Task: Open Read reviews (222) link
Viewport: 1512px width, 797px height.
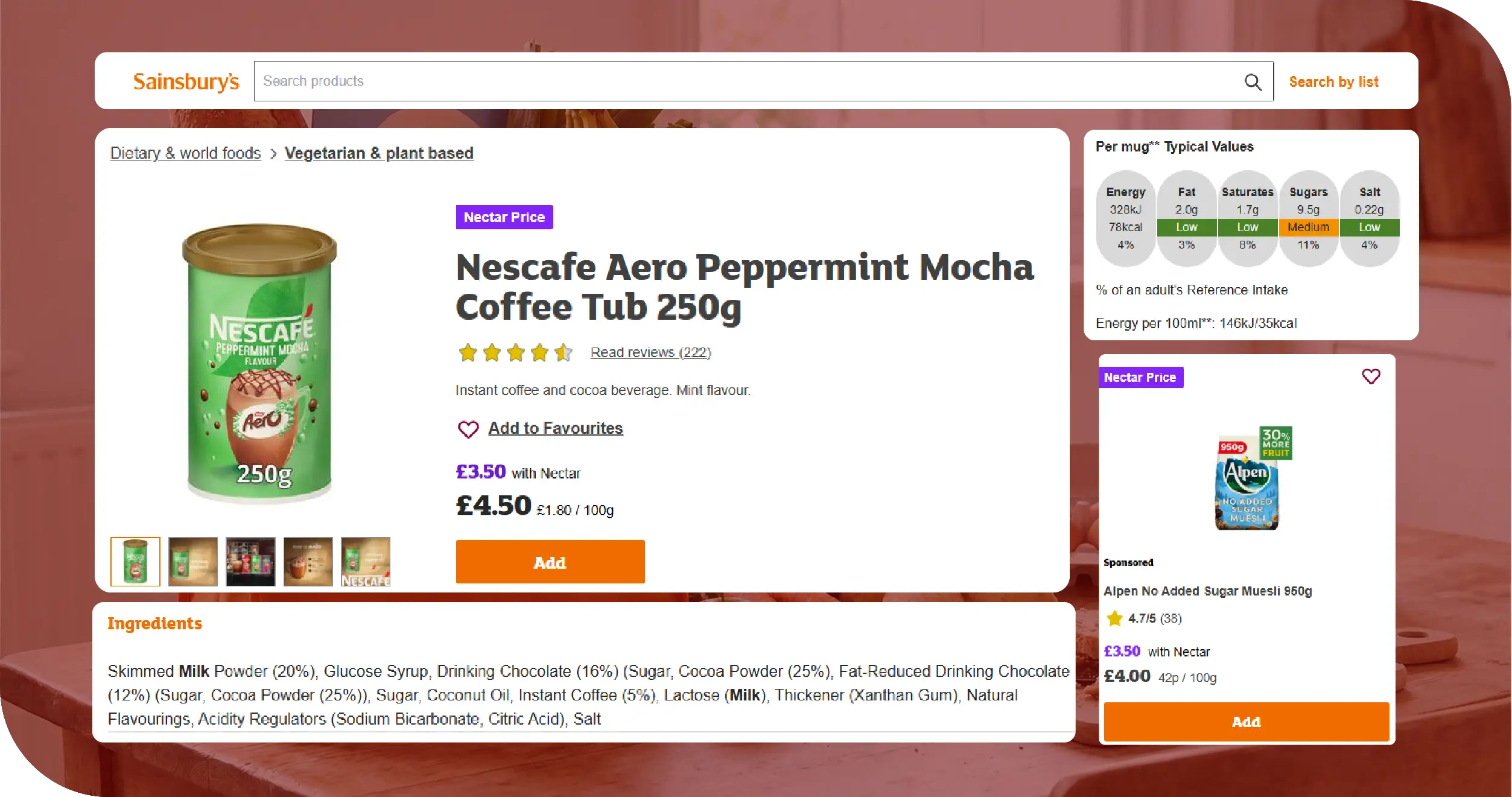Action: 650,352
